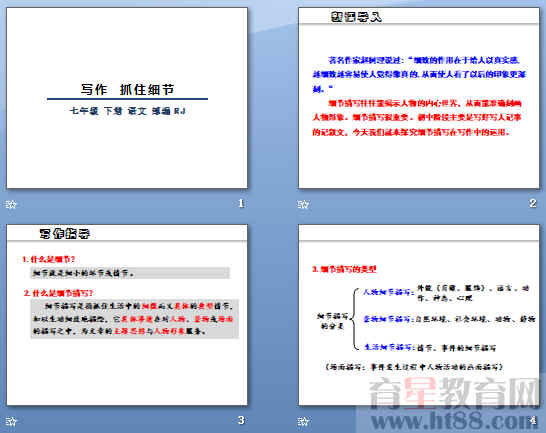Click the animation star icon under slide 3
The height and width of the screenshot is (433, 546).
point(11,422)
